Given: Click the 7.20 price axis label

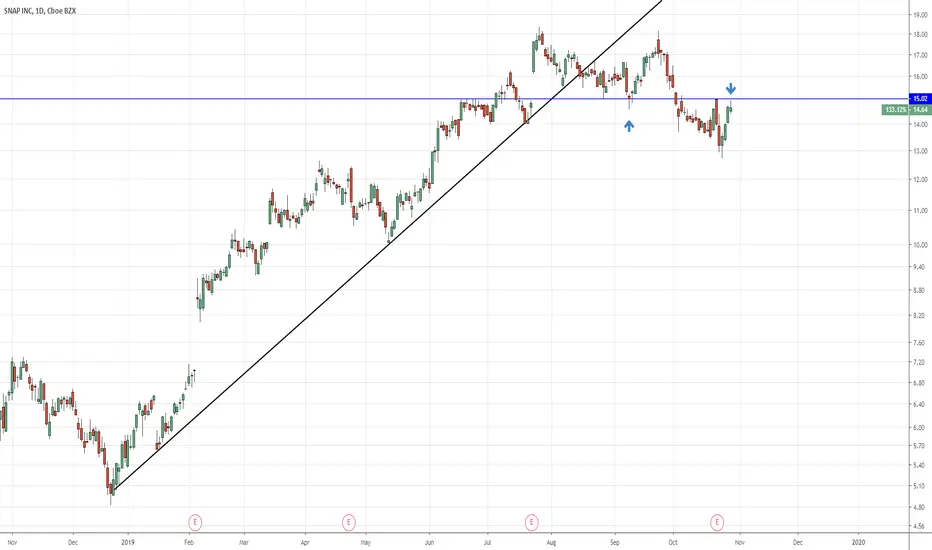Looking at the screenshot, I should [920, 362].
